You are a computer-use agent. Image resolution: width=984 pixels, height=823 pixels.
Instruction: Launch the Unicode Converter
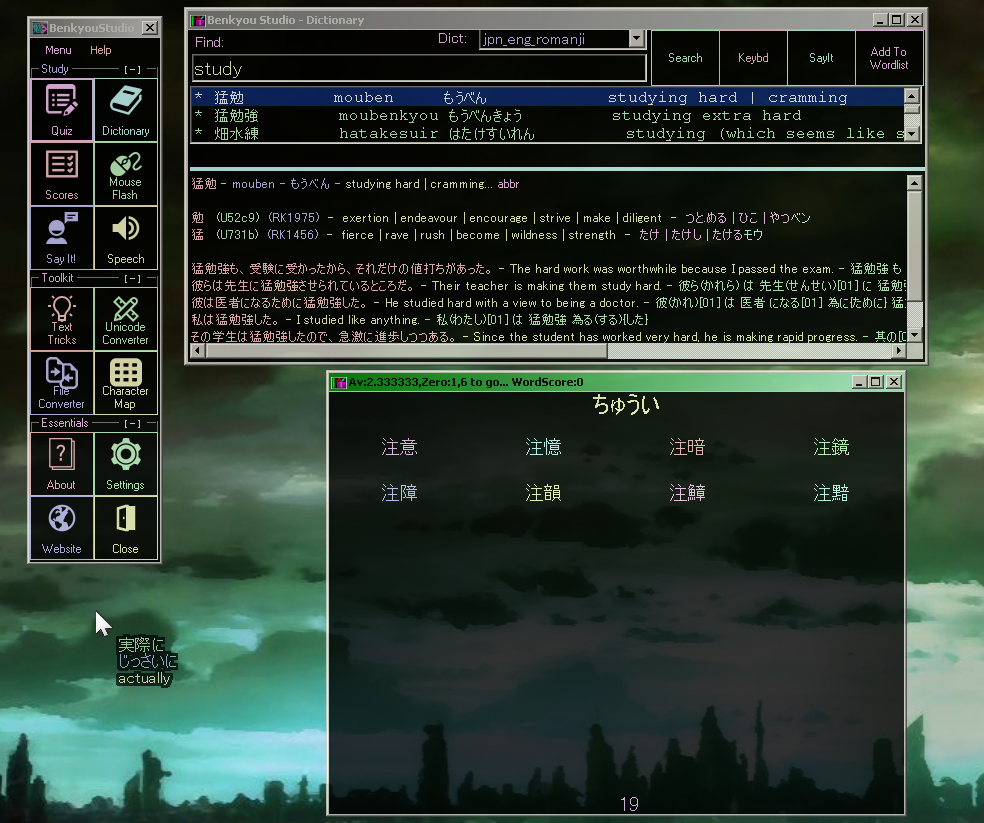point(125,319)
